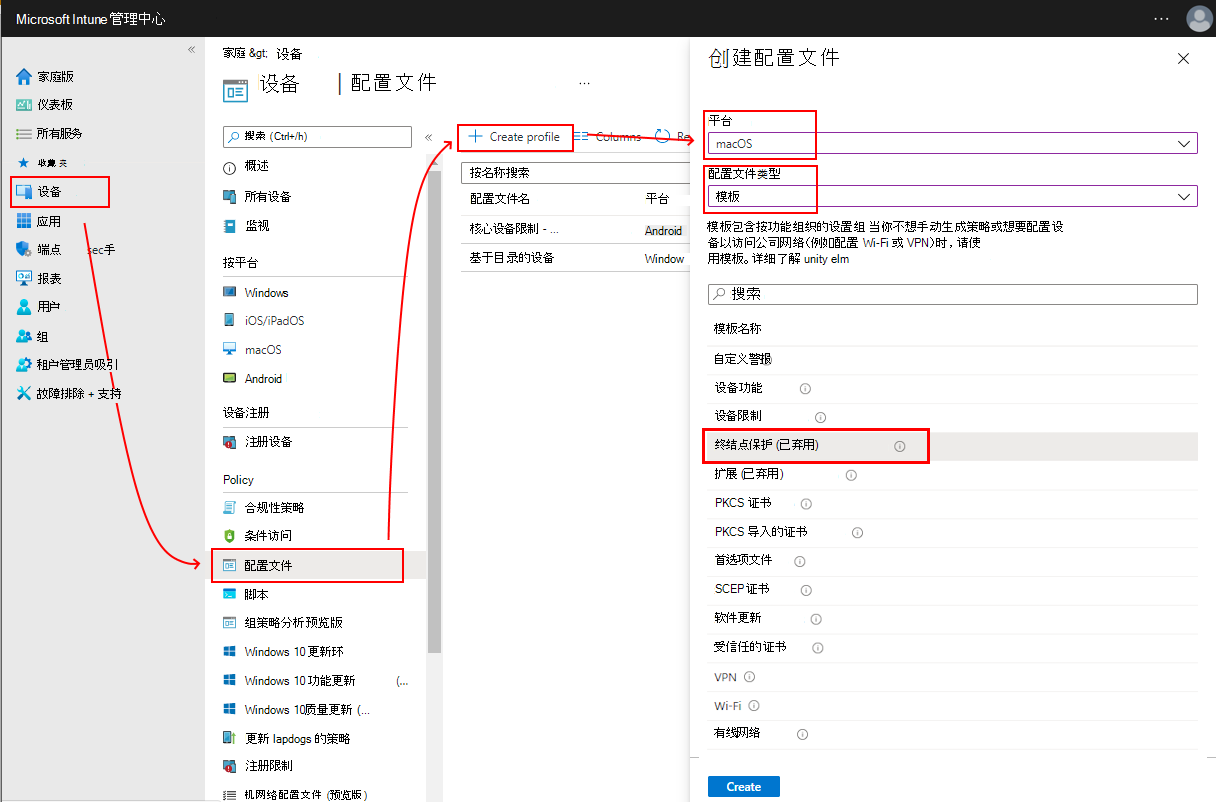Open the 组 groups icon
Image resolution: width=1216 pixels, height=802 pixels.
[x=24, y=336]
